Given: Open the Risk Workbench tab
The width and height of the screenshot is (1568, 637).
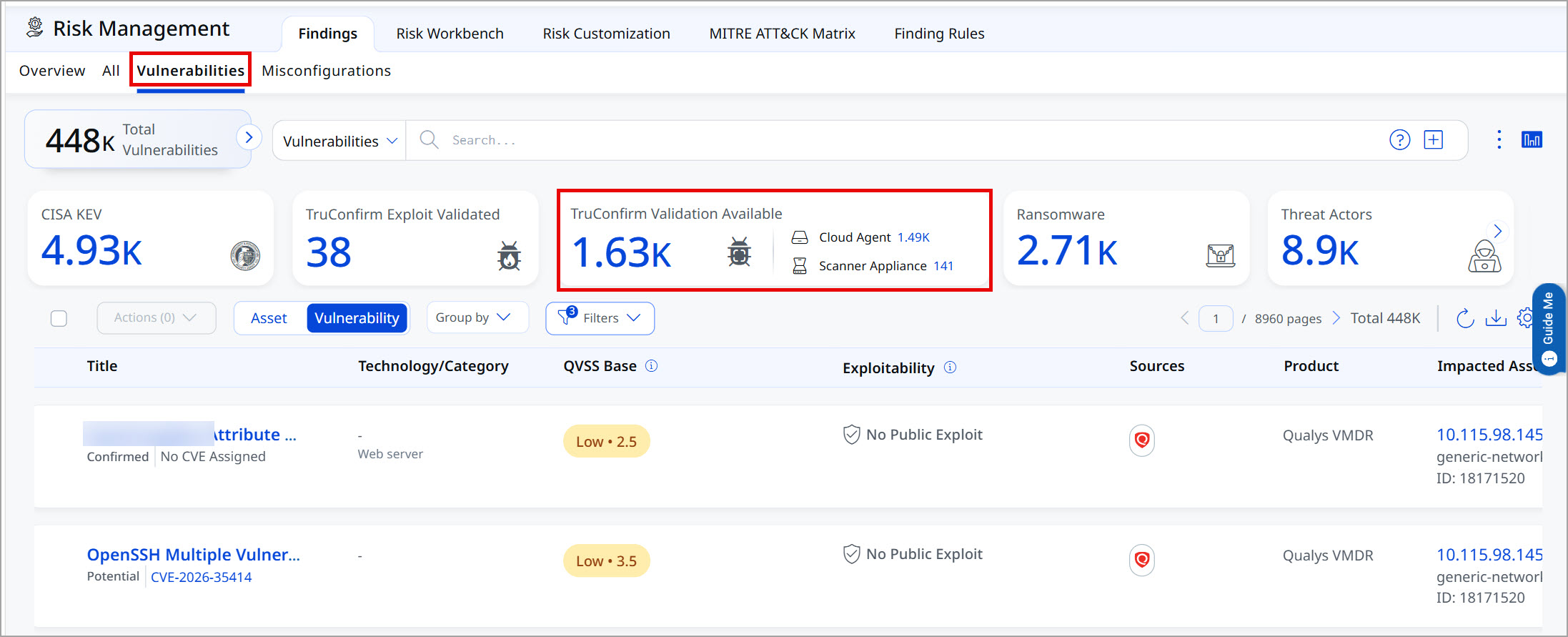Looking at the screenshot, I should click(450, 34).
